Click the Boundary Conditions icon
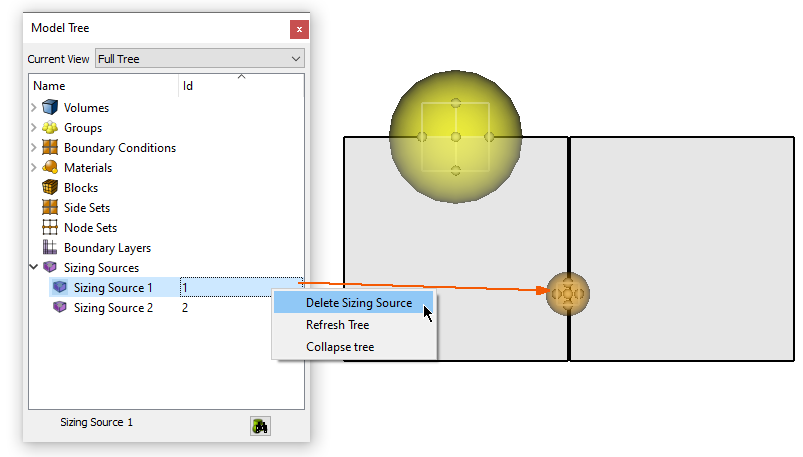This screenshot has height=457, width=803. (x=50, y=148)
